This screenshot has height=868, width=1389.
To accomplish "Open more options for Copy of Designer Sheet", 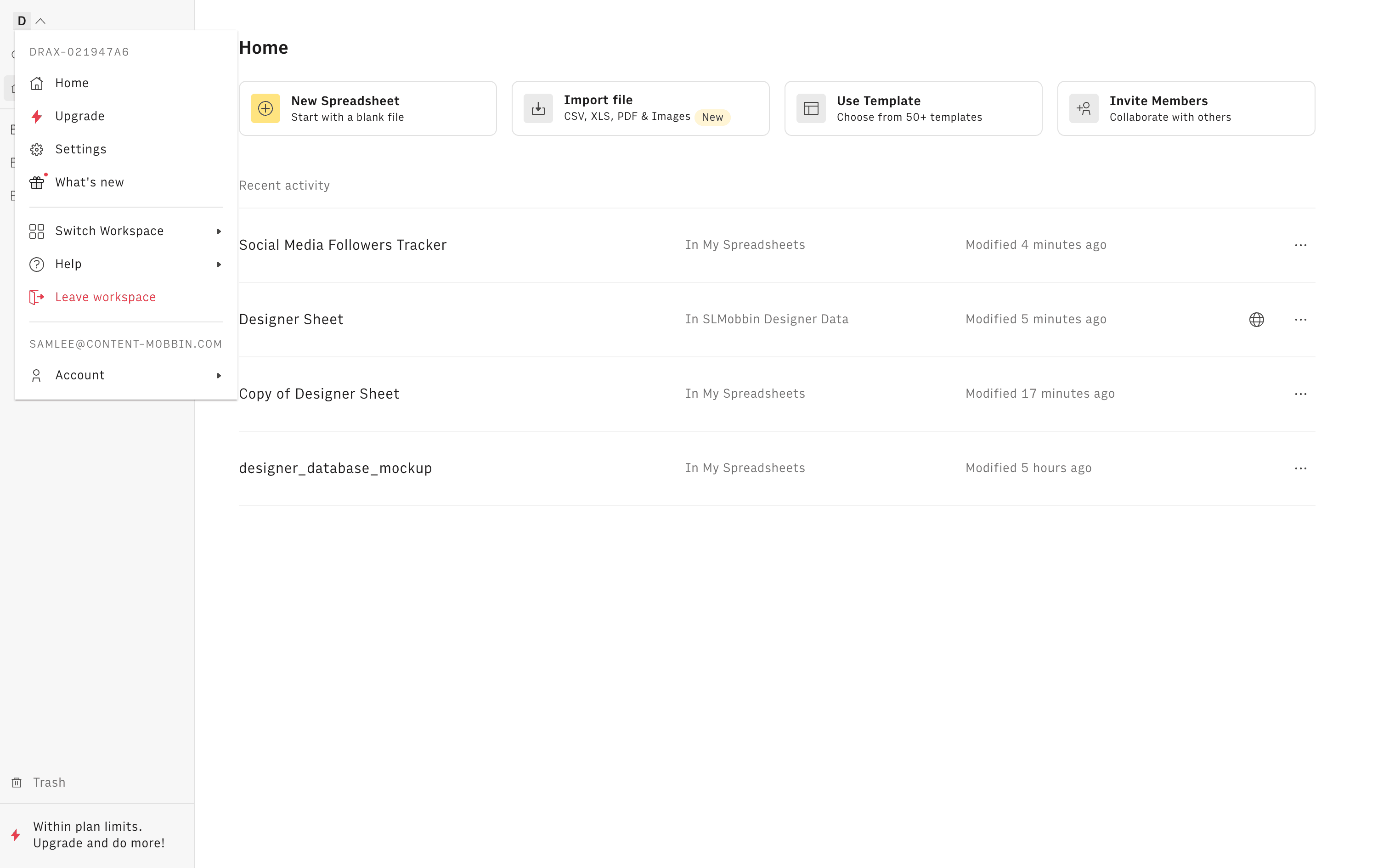I will 1300,394.
